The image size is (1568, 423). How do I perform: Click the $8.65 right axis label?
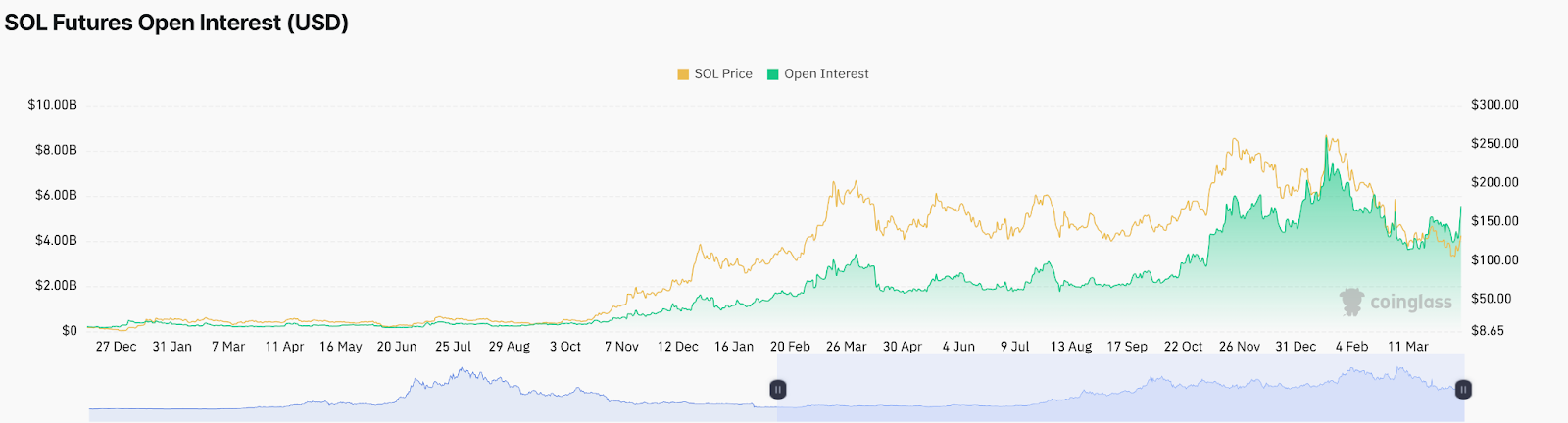1488,331
